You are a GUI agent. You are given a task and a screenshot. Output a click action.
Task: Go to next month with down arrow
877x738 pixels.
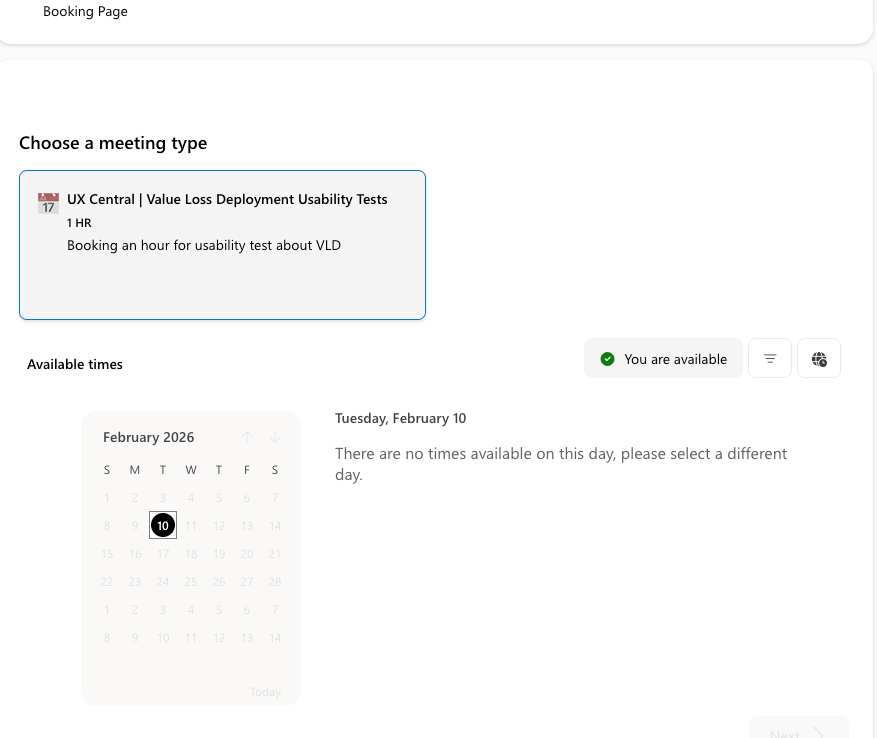click(275, 437)
